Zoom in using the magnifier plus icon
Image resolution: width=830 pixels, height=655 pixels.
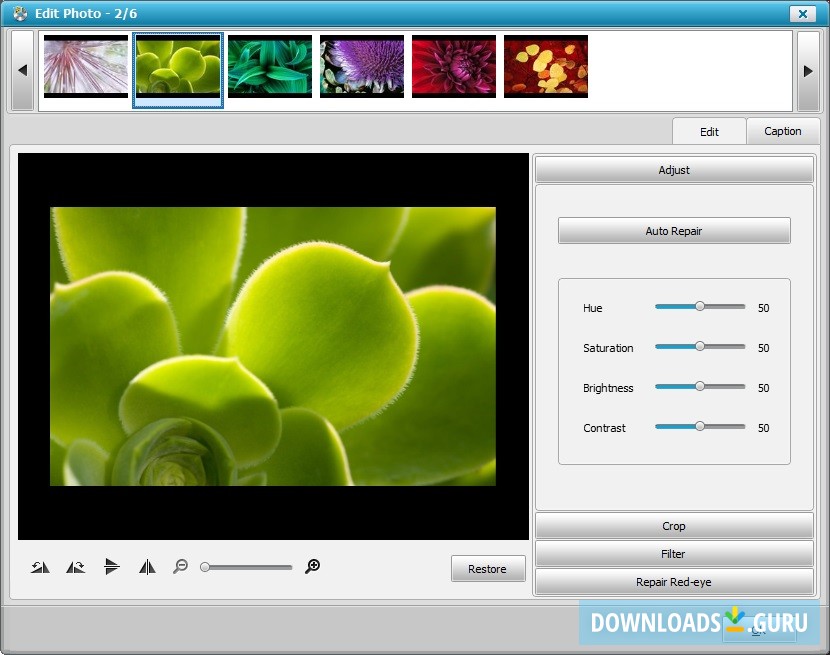pyautogui.click(x=314, y=566)
